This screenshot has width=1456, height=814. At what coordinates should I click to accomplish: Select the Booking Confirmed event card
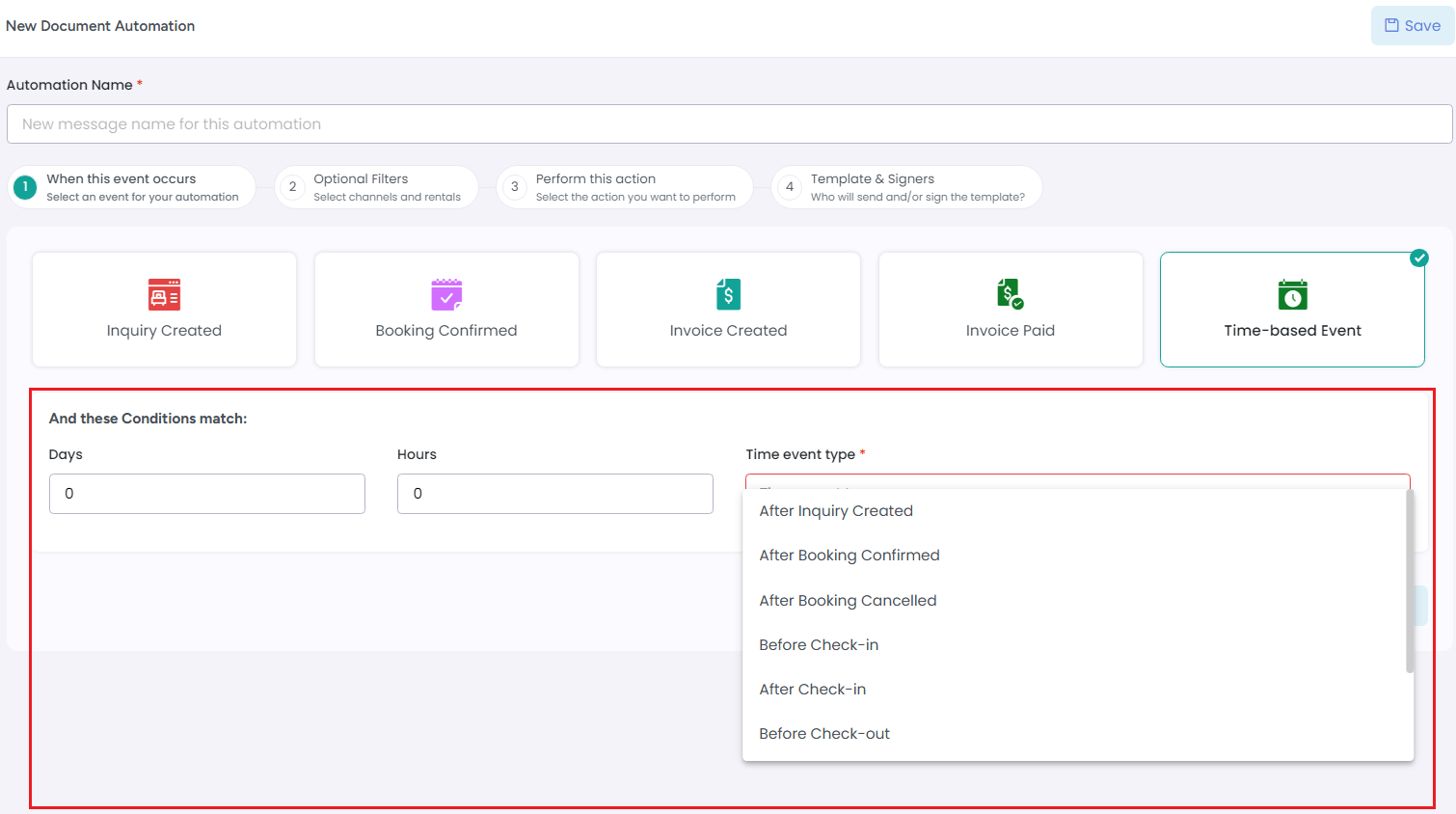(x=446, y=310)
